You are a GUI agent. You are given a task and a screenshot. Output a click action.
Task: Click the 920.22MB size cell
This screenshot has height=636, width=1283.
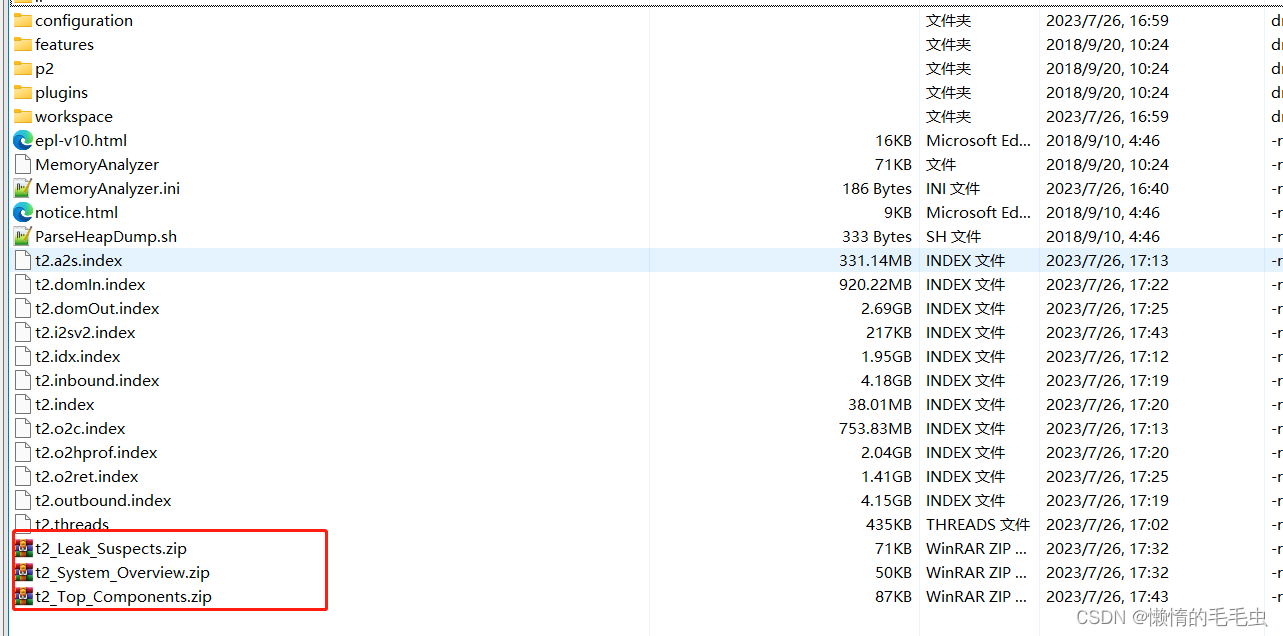pyautogui.click(x=875, y=284)
